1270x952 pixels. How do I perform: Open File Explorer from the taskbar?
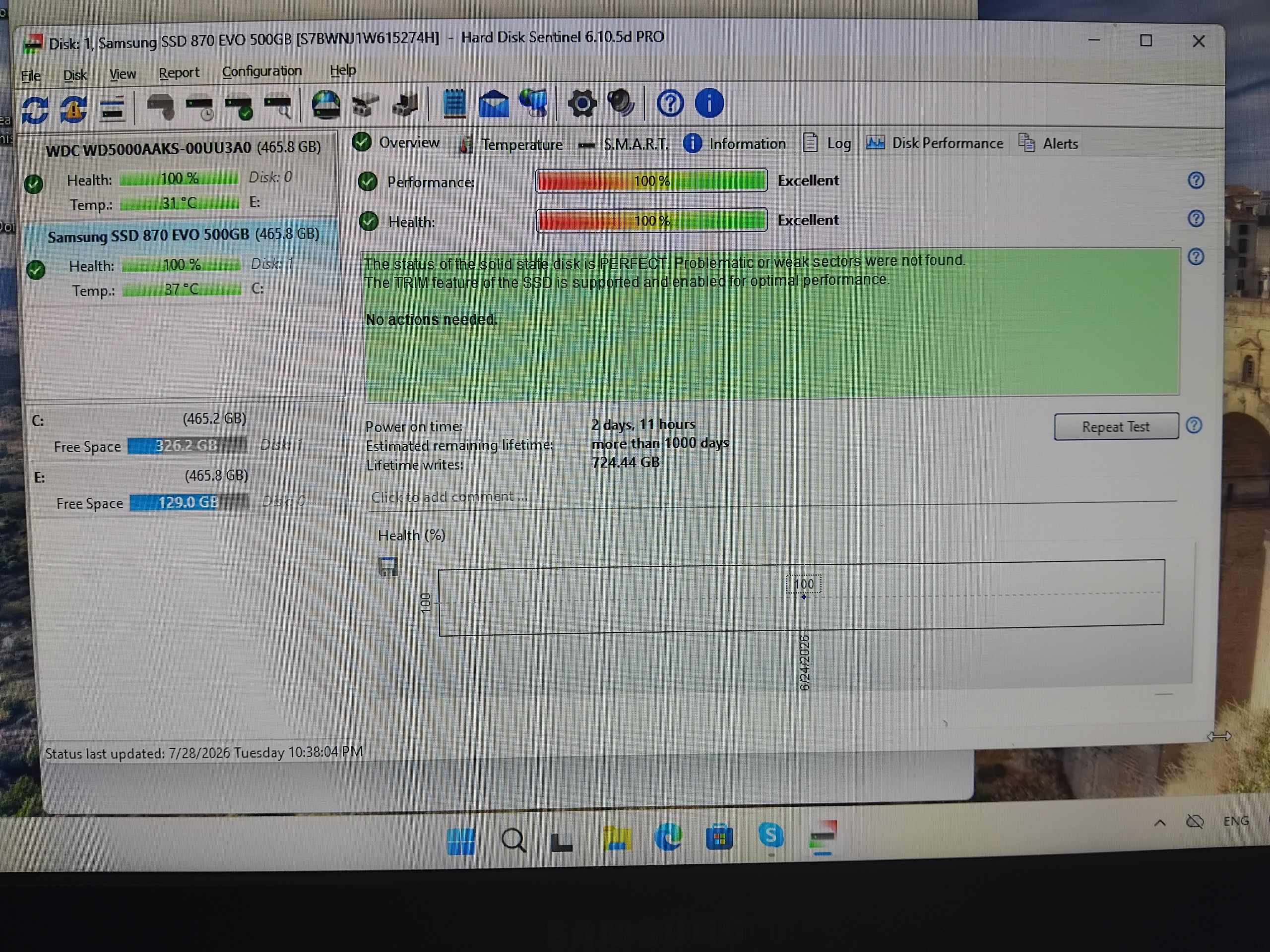(x=616, y=838)
